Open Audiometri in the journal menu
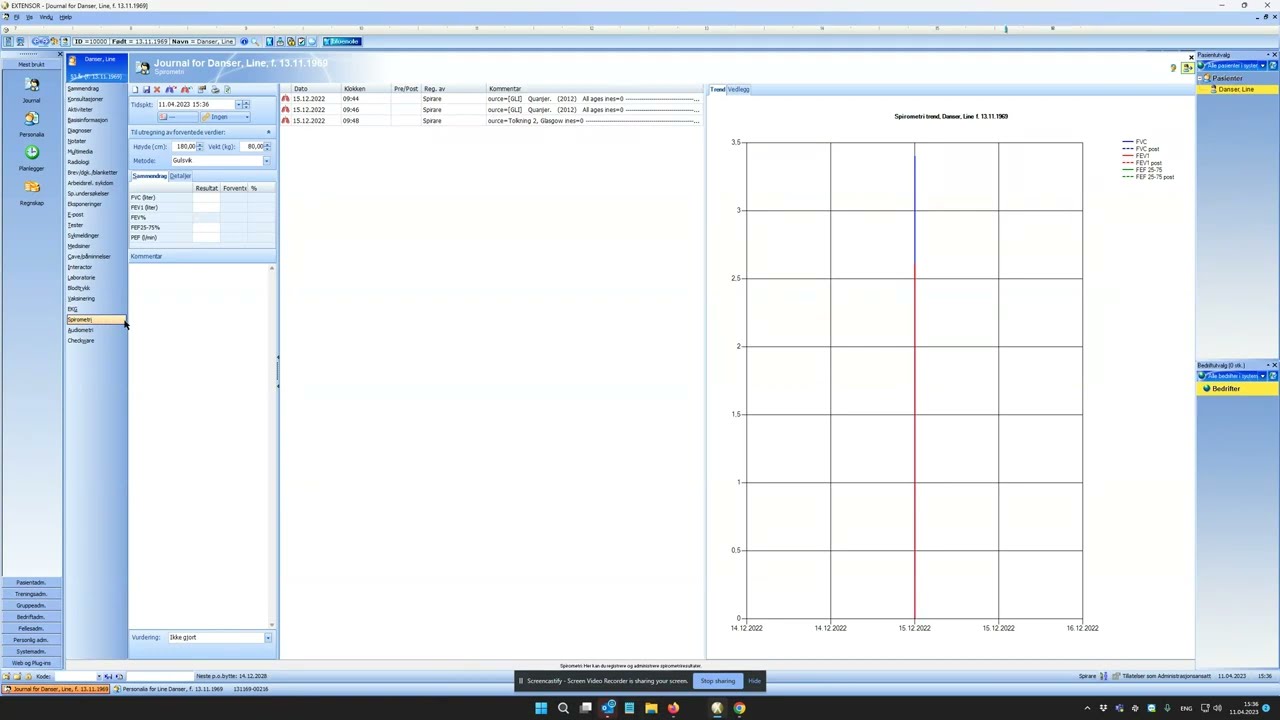The height and width of the screenshot is (720, 1280). pyautogui.click(x=80, y=330)
